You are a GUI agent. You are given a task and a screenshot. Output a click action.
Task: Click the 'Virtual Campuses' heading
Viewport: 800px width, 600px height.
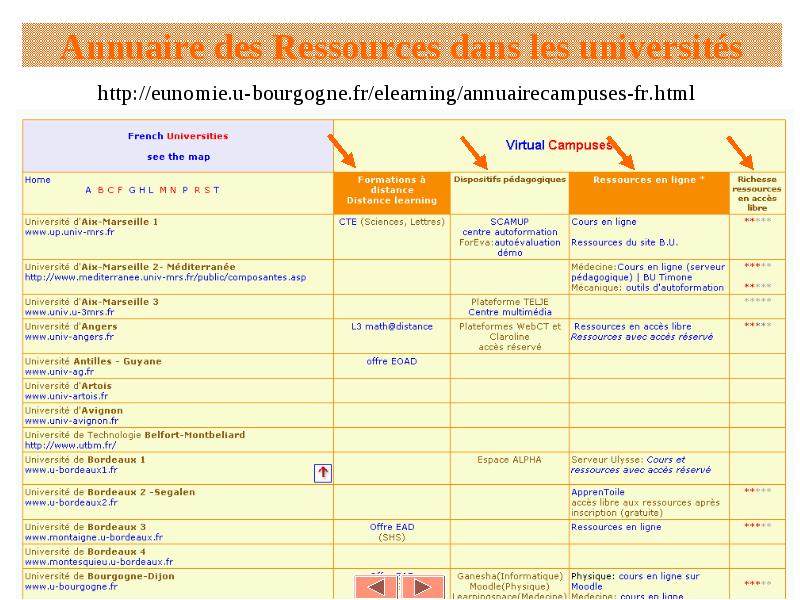tap(559, 145)
